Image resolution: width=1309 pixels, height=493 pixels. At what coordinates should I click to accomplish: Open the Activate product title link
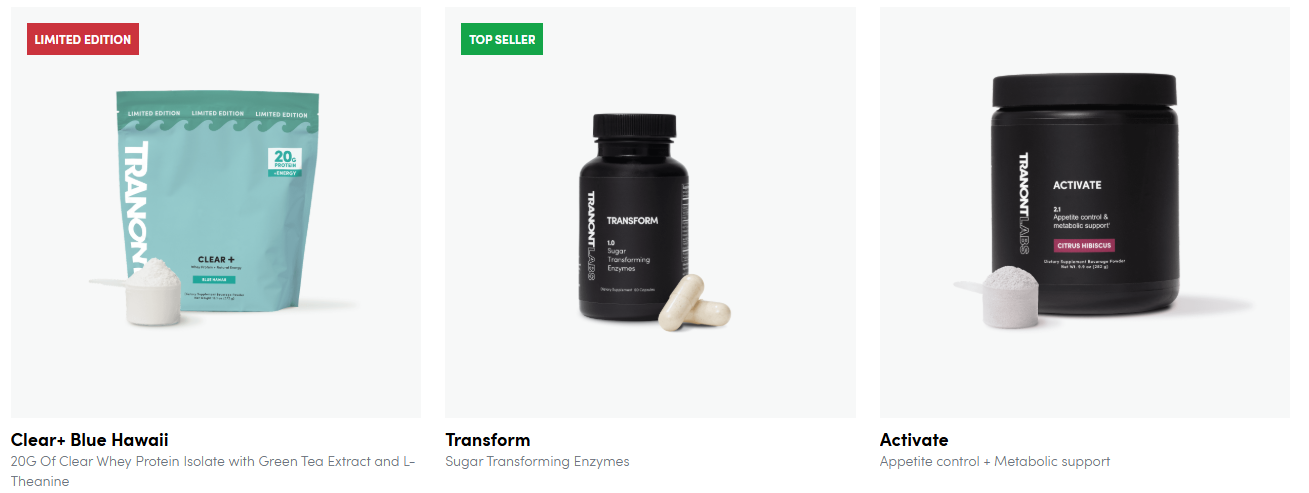914,440
